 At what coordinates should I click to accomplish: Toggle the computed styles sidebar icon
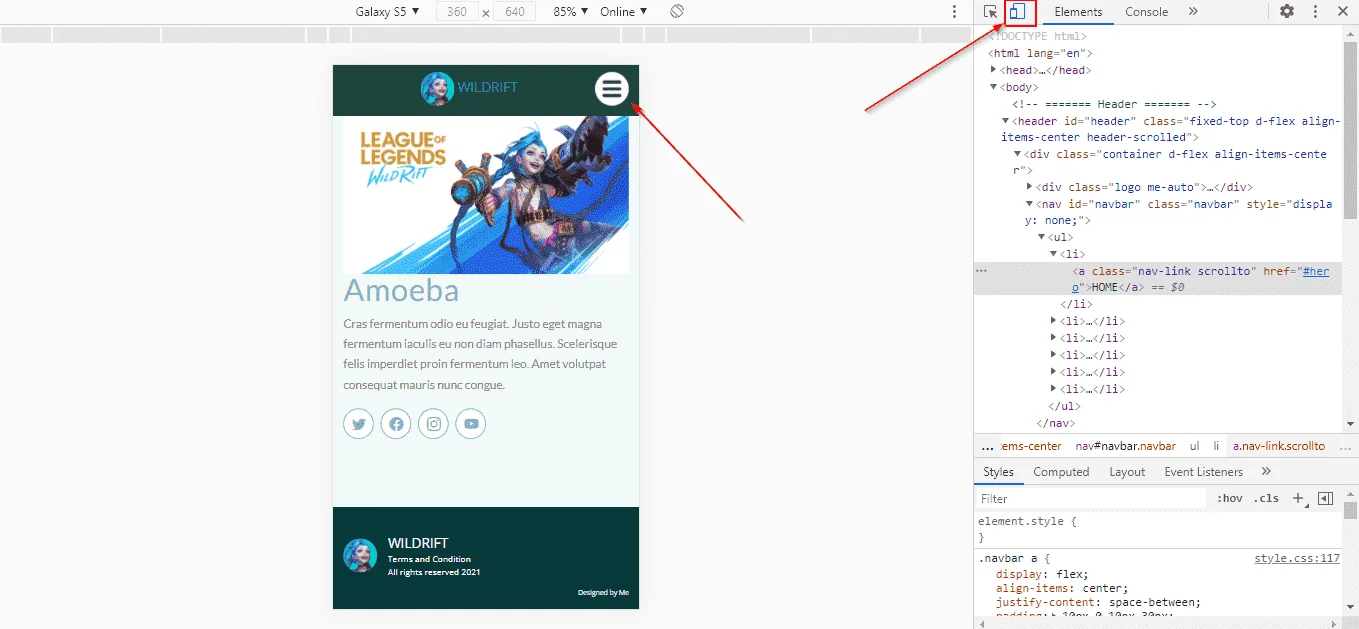[1326, 498]
